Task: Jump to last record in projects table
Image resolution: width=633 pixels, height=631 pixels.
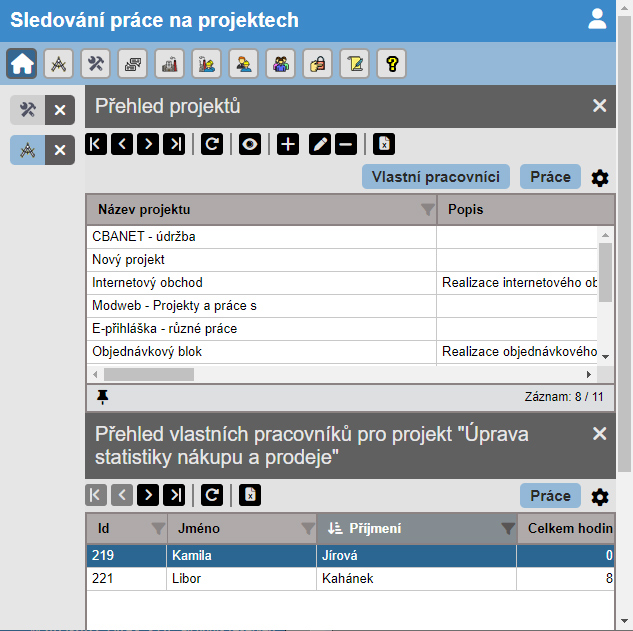Action: tap(174, 144)
